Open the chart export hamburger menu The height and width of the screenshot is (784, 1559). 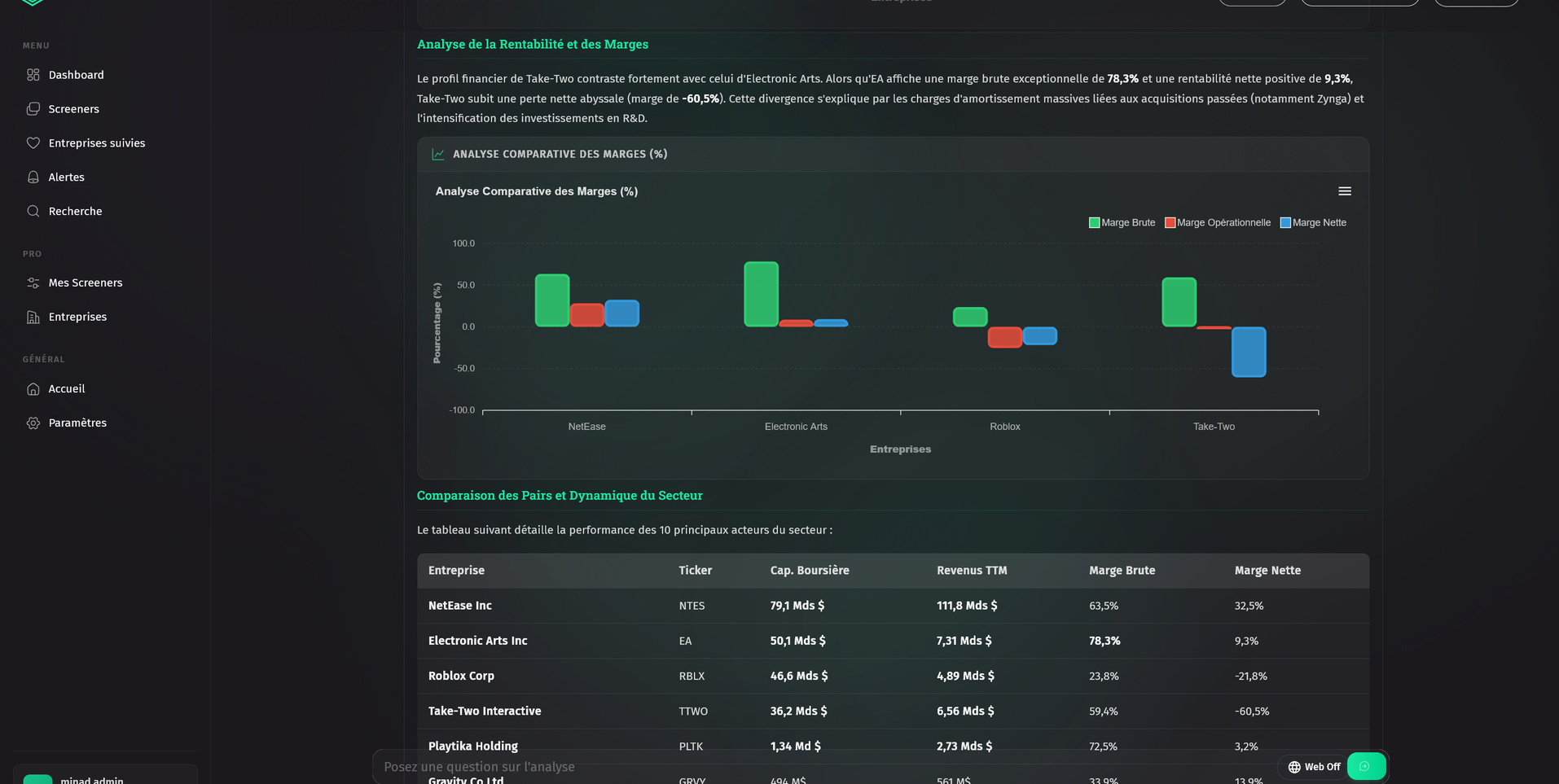pos(1345,191)
